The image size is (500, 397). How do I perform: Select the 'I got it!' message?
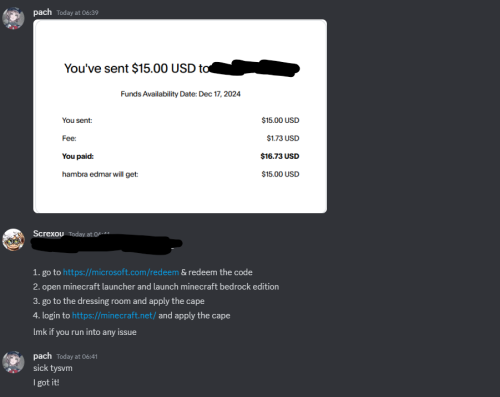tap(46, 383)
